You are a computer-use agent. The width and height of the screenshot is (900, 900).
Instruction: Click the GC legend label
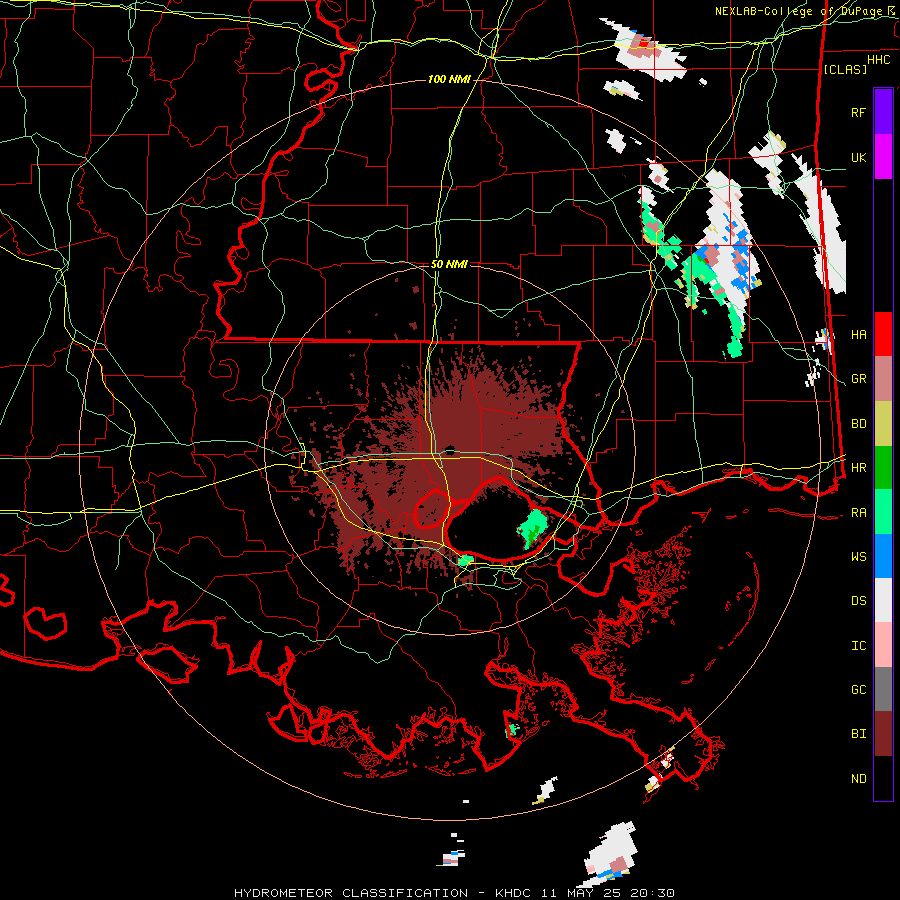coord(858,690)
